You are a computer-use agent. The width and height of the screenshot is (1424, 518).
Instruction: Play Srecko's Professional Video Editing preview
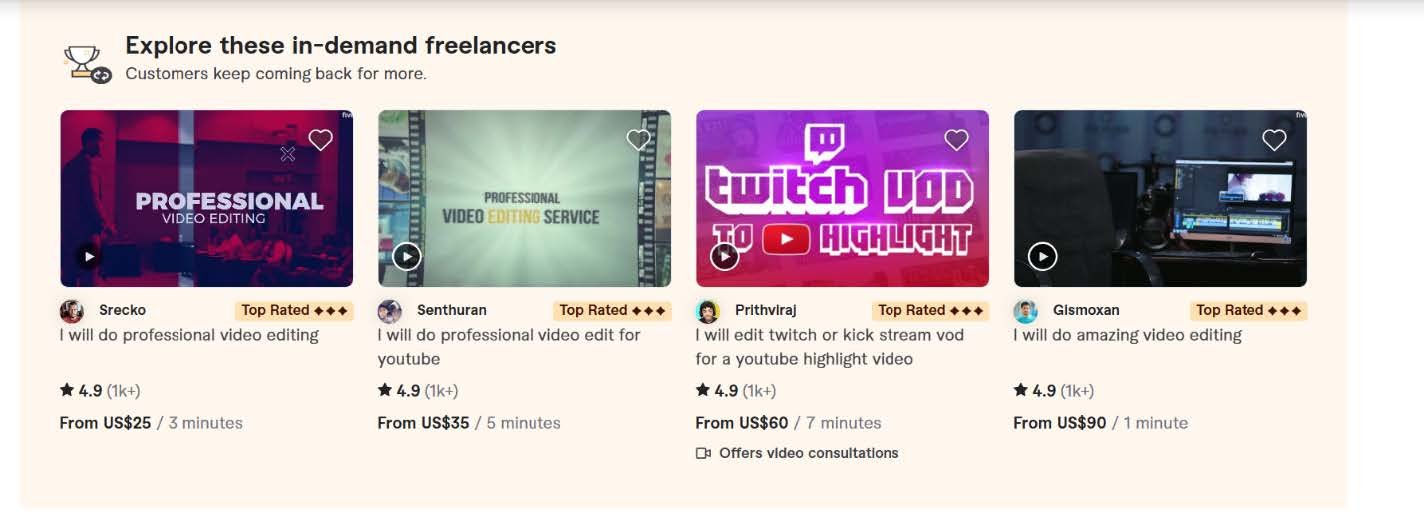[89, 256]
